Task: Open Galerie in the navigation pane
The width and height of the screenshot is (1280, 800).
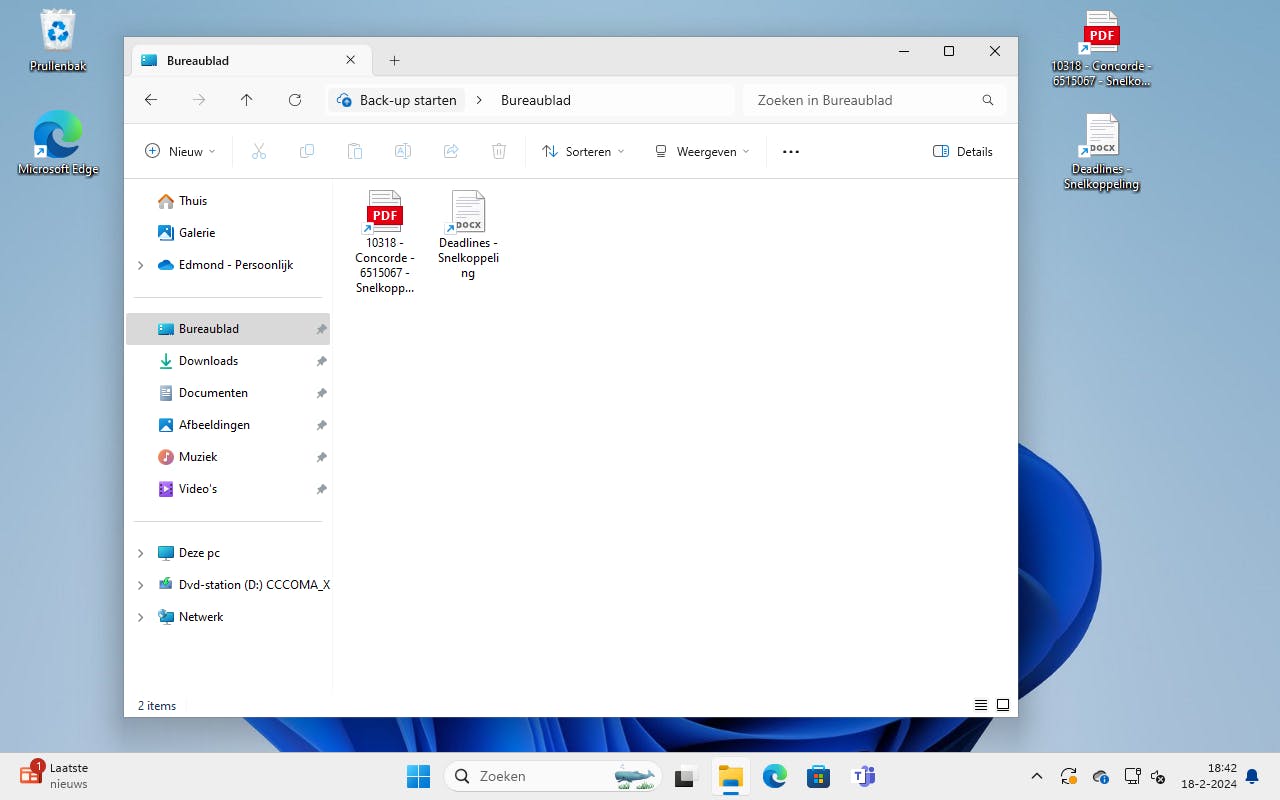Action: [186, 233]
